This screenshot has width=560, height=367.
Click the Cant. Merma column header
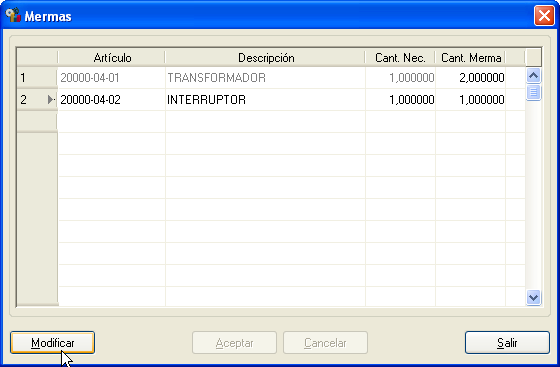(471, 58)
